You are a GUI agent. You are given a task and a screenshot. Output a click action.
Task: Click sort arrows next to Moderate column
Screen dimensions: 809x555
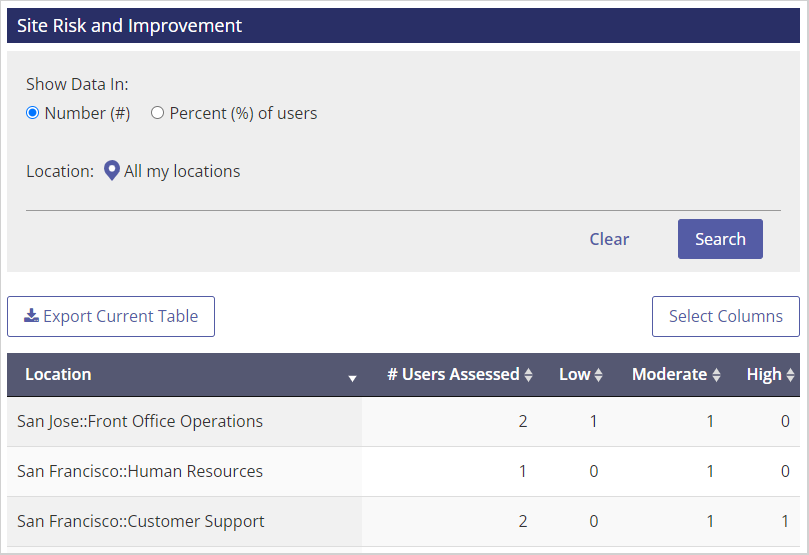coord(716,374)
